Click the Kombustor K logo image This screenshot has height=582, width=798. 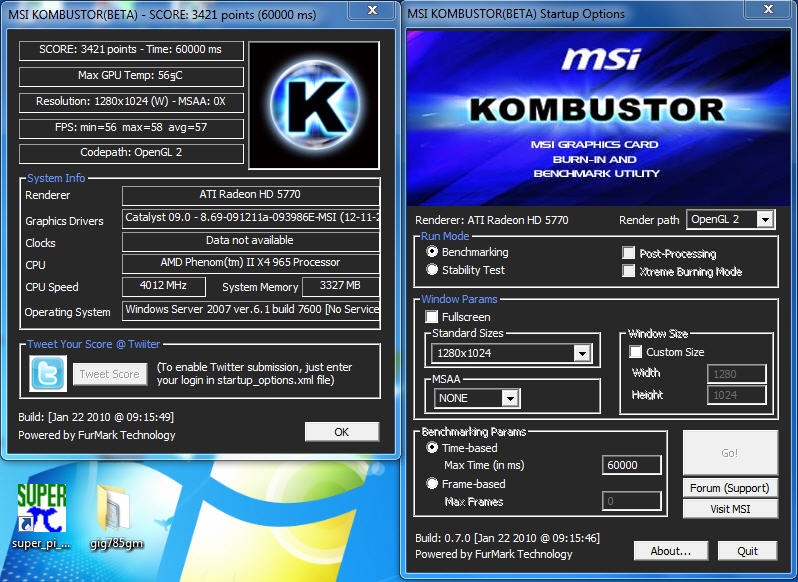(314, 105)
